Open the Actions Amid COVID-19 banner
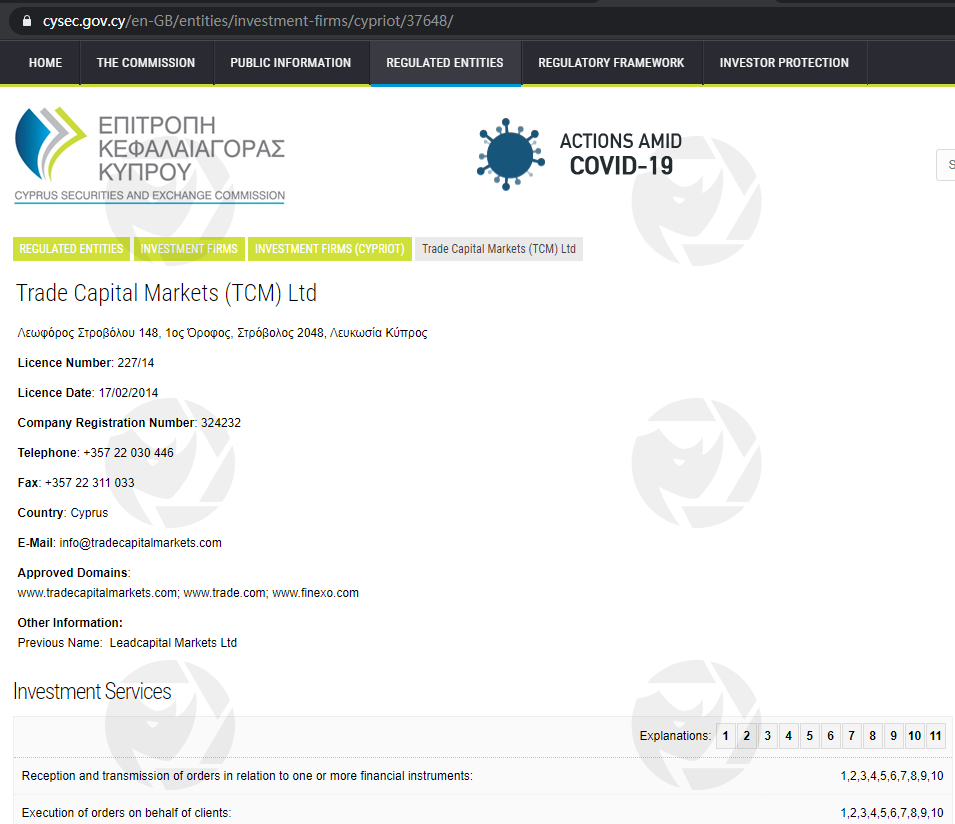 [x=580, y=155]
